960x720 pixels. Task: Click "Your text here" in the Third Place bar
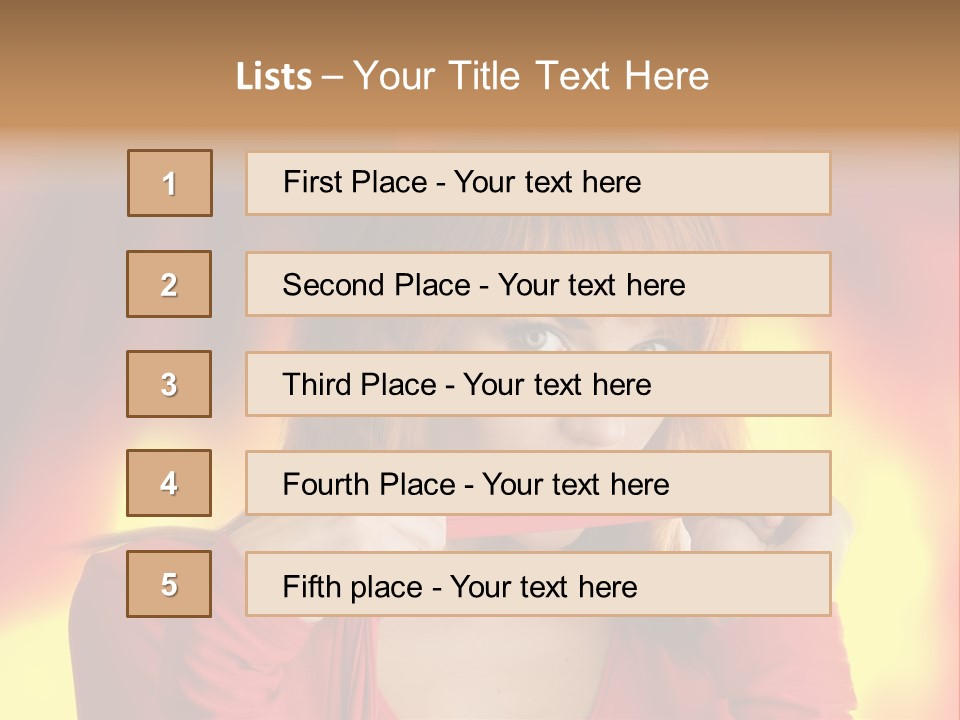coord(557,385)
